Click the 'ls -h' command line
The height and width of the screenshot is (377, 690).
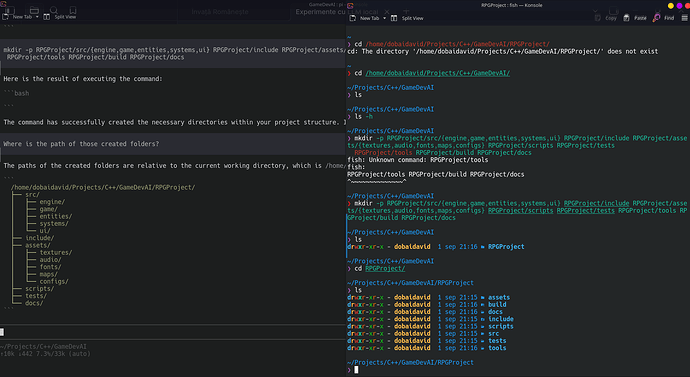point(363,117)
